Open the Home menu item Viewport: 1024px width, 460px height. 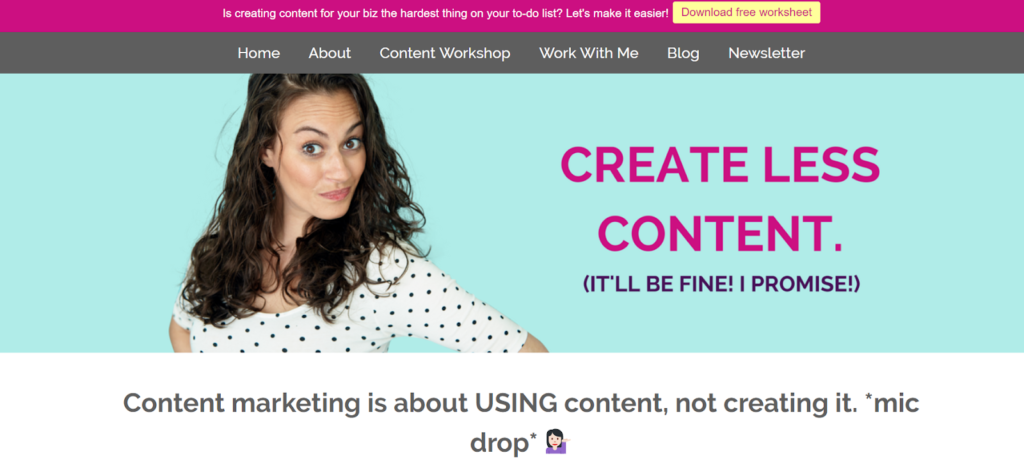pyautogui.click(x=259, y=53)
